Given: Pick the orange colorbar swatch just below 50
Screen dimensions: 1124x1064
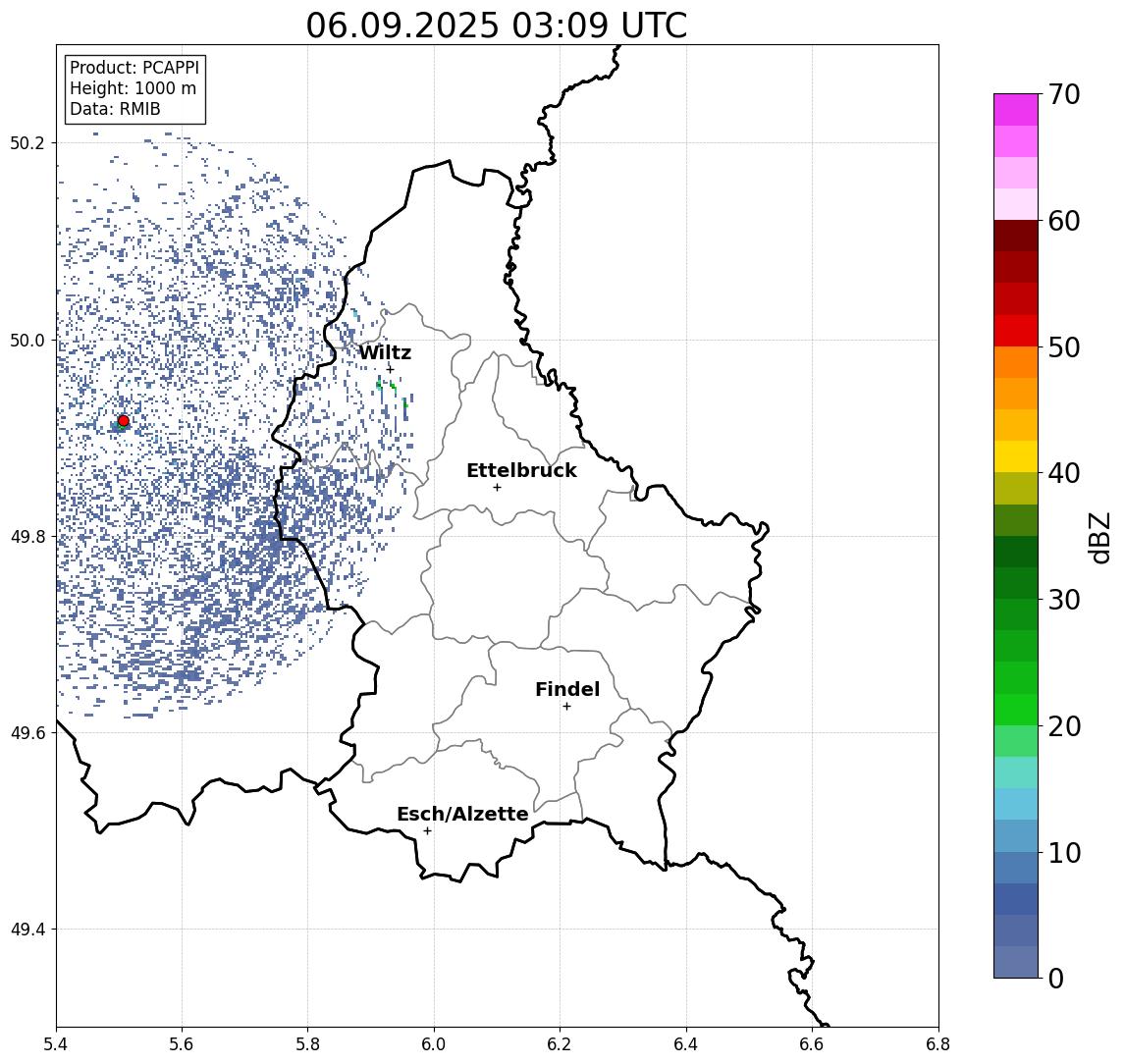Looking at the screenshot, I should coord(1016,363).
